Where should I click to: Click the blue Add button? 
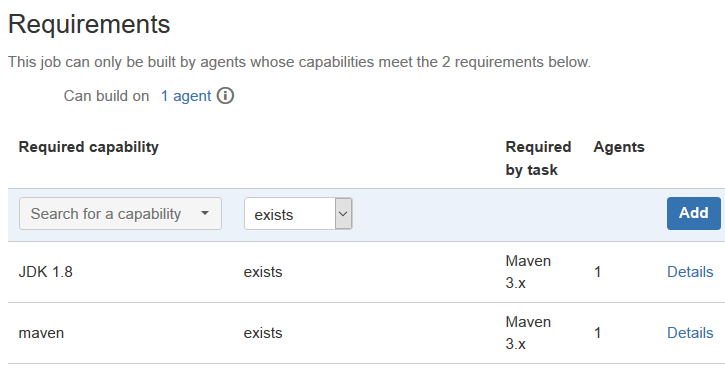pyautogui.click(x=694, y=213)
